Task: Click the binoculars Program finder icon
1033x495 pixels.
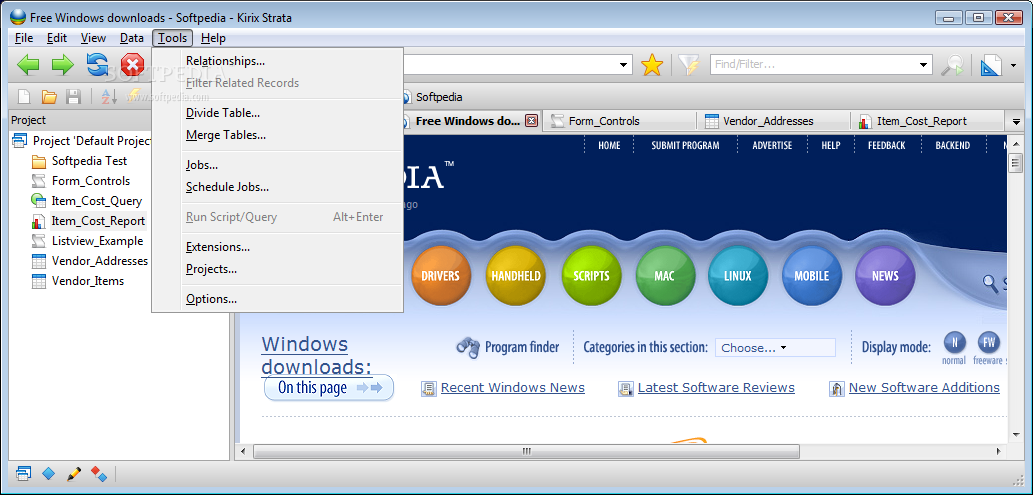Action: (x=468, y=347)
